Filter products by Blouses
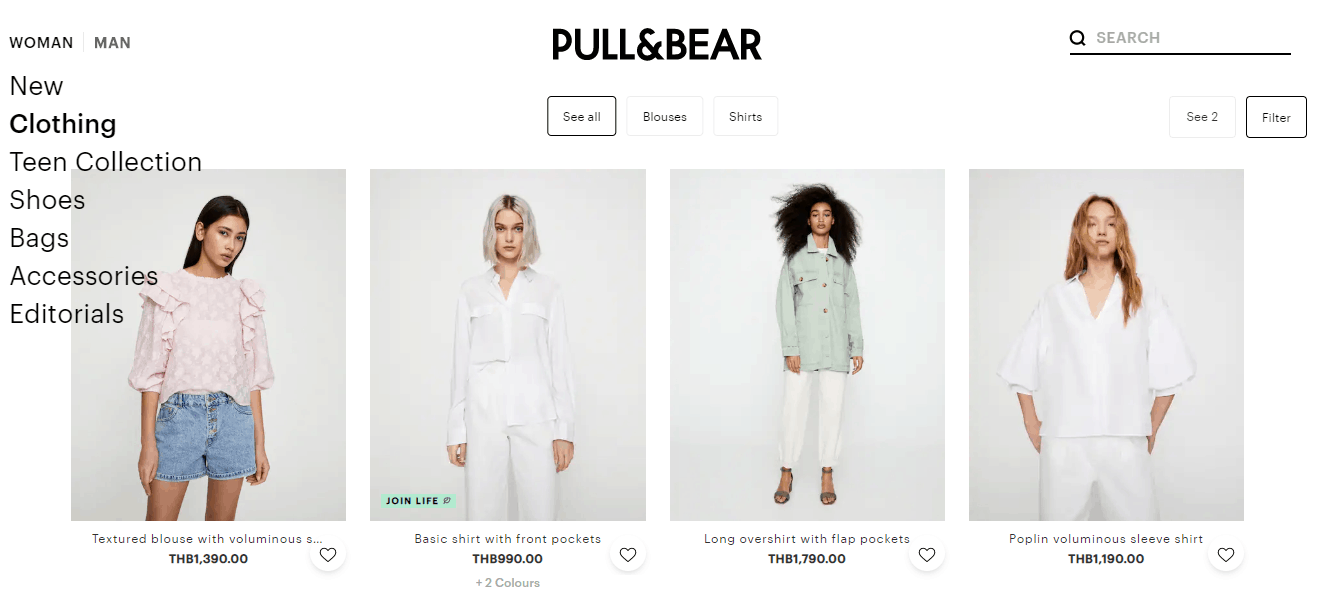Image resolution: width=1323 pixels, height=611 pixels. point(665,116)
